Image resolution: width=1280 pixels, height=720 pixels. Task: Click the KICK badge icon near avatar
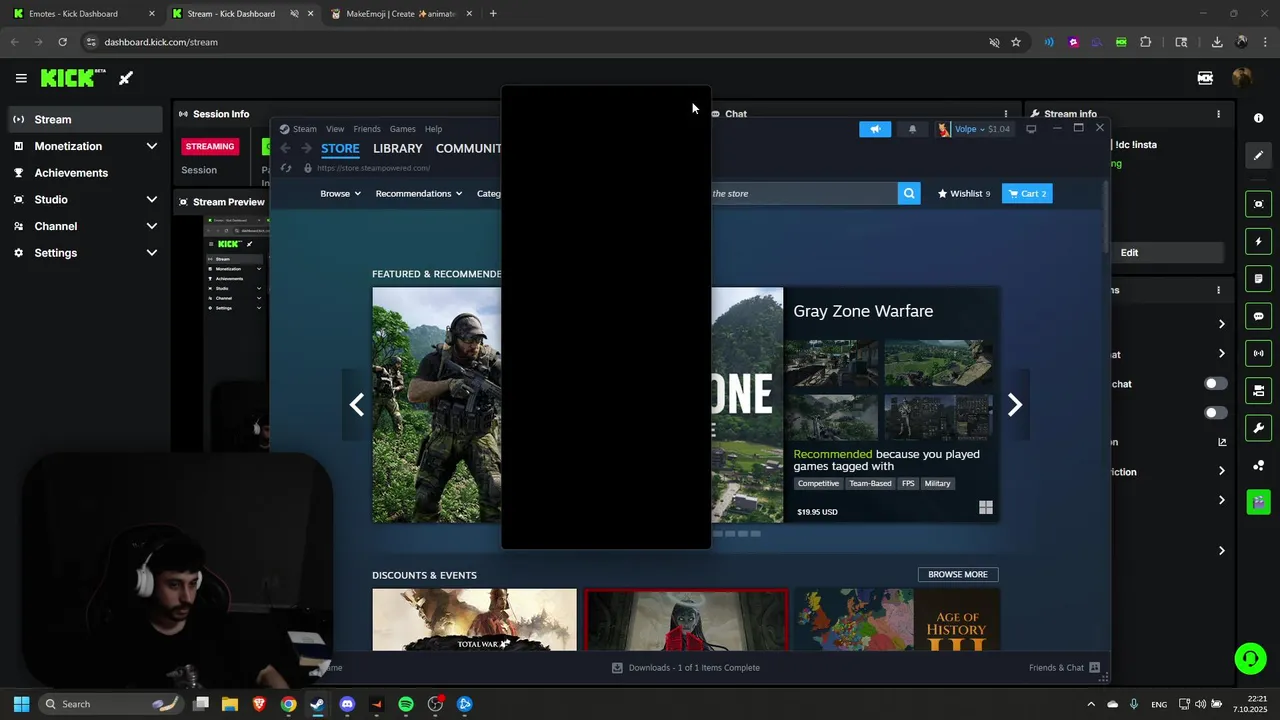pyautogui.click(x=1205, y=78)
